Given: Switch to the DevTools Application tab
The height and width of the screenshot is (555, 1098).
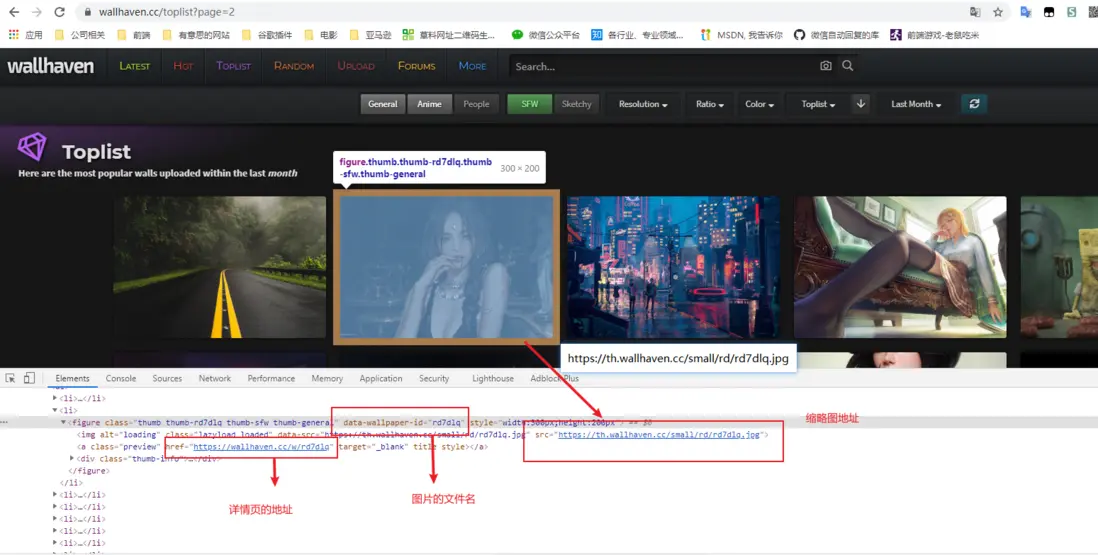Looking at the screenshot, I should click(x=380, y=378).
